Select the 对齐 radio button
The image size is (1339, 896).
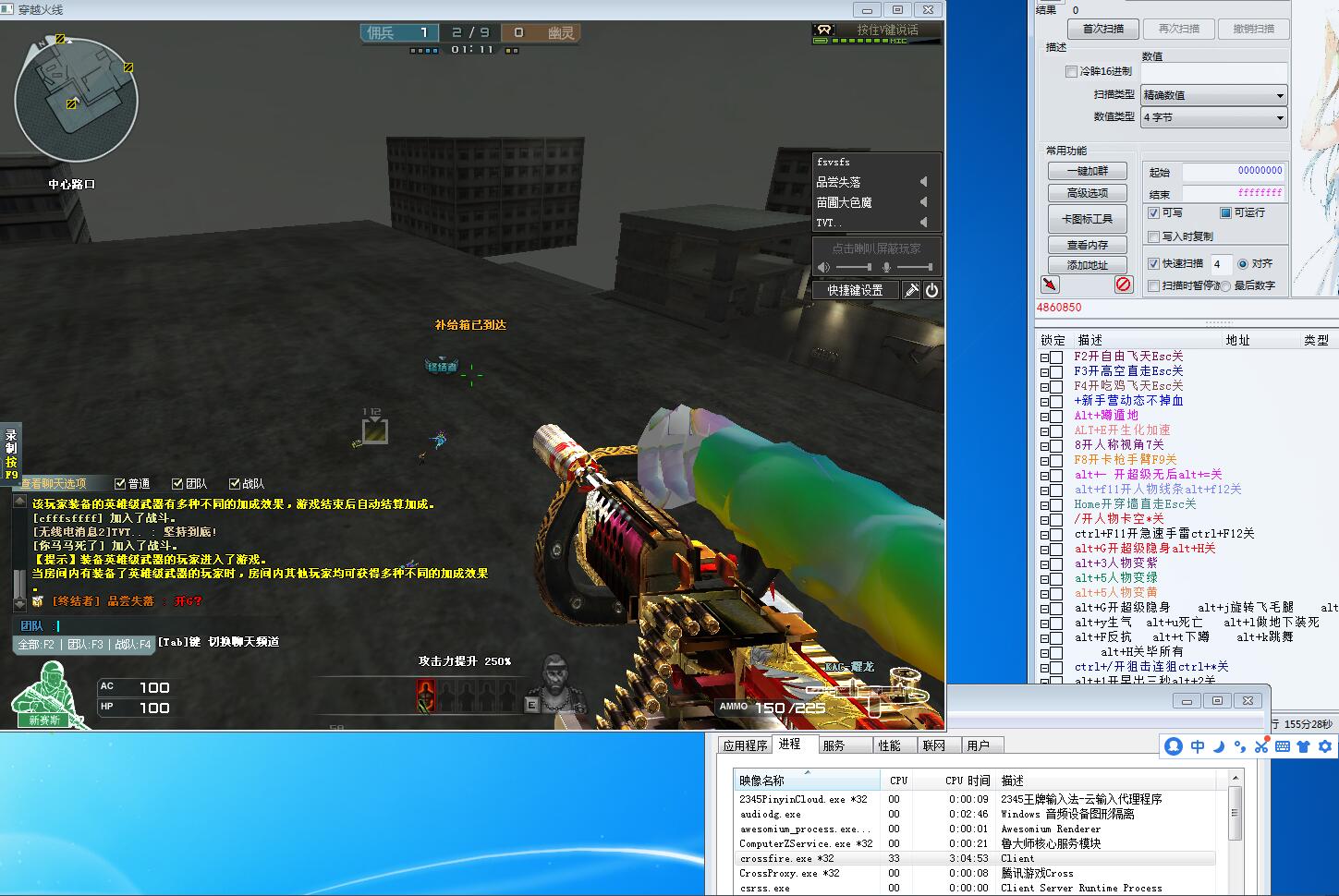click(1243, 264)
